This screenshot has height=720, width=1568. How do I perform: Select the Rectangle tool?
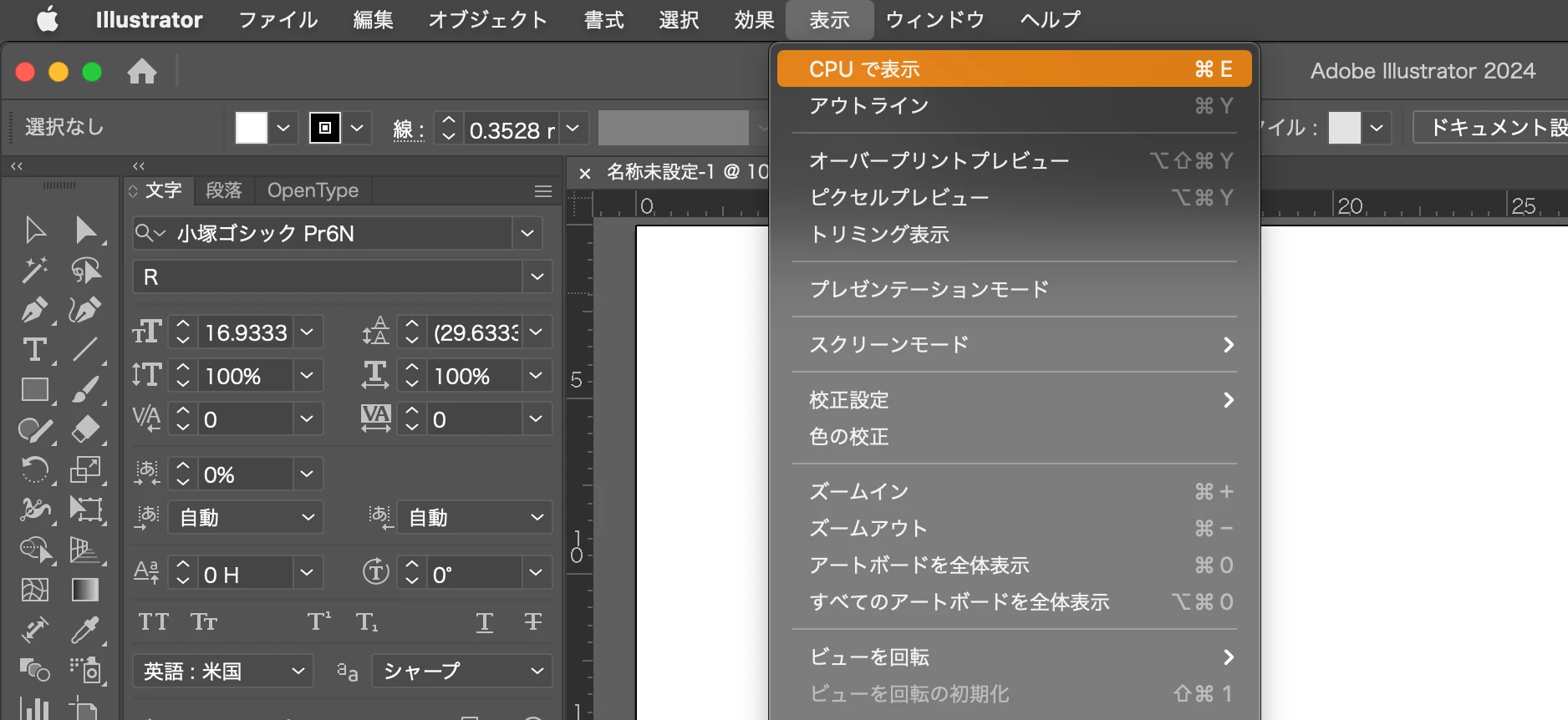coord(35,389)
